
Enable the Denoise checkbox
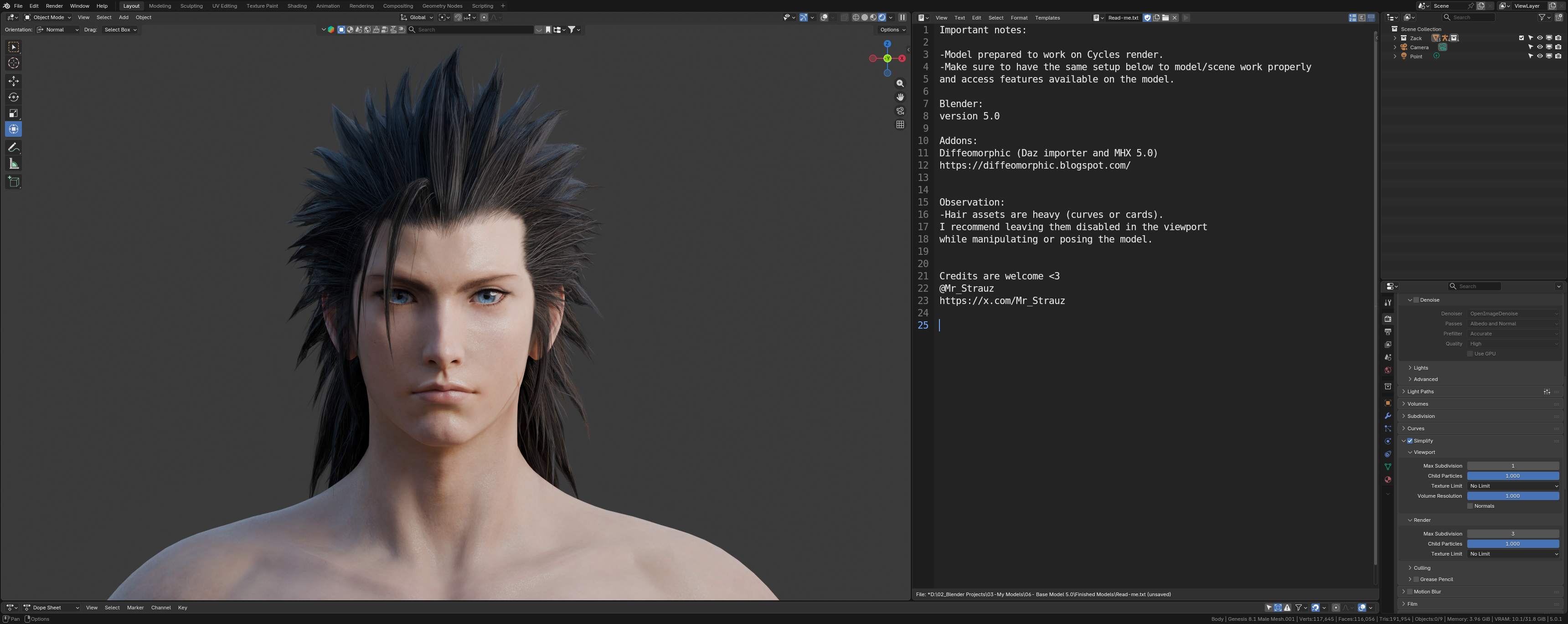[x=1416, y=300]
